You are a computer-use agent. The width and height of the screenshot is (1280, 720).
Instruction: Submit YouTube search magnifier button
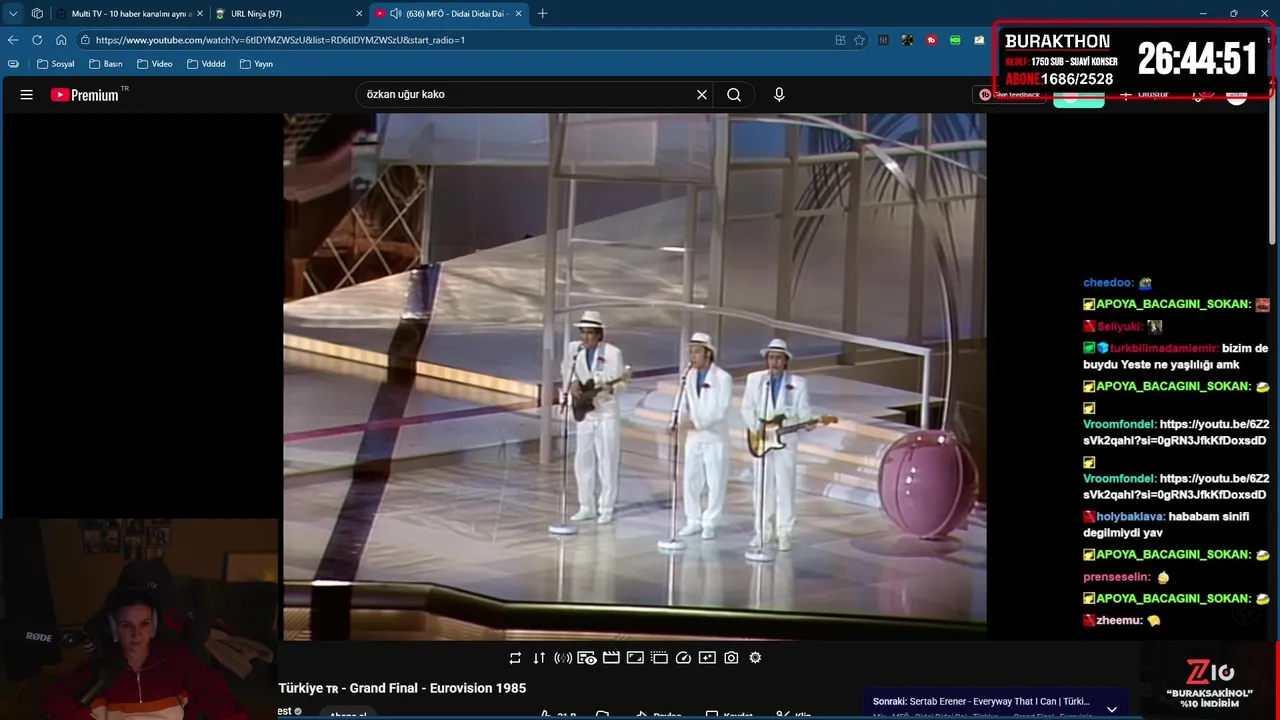(x=734, y=95)
